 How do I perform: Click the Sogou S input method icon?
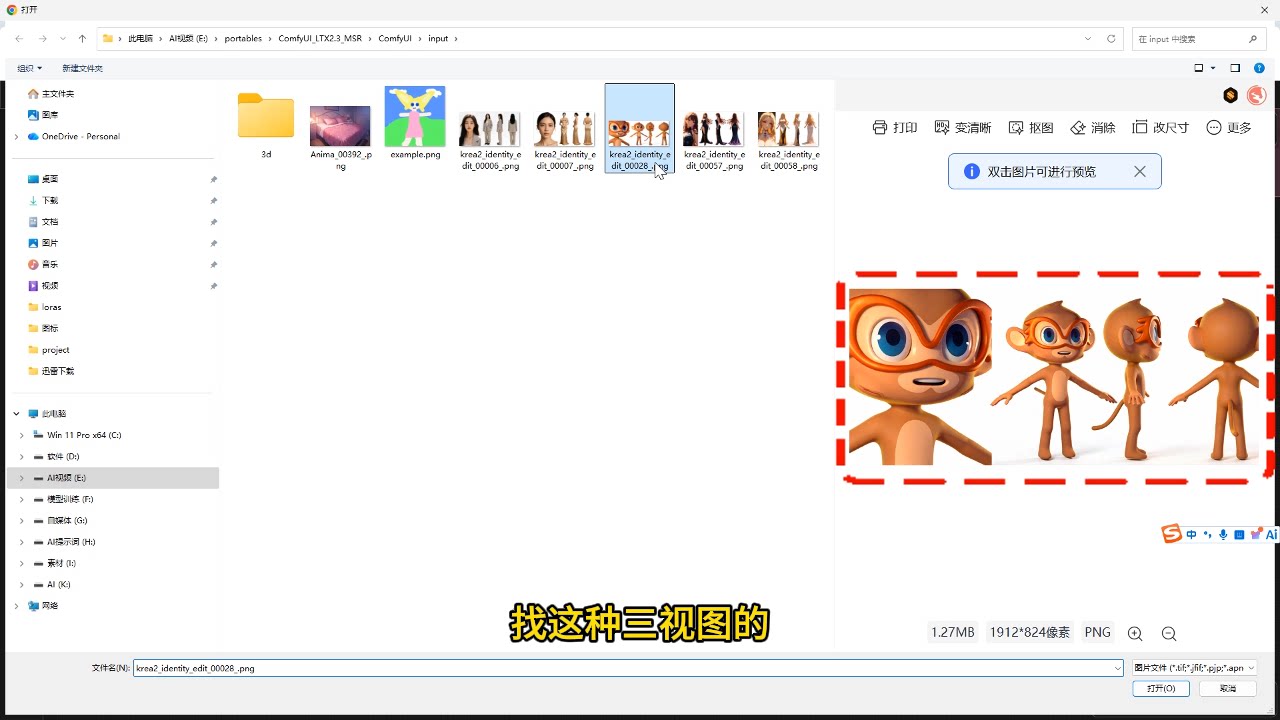point(1171,534)
